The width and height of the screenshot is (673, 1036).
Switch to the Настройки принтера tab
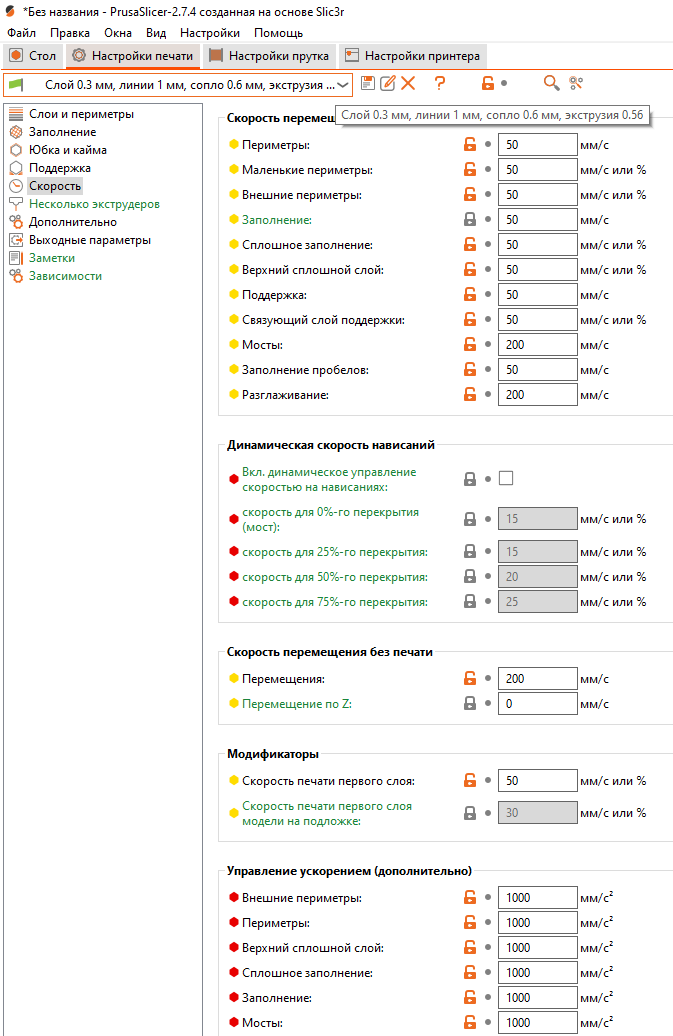tap(413, 56)
